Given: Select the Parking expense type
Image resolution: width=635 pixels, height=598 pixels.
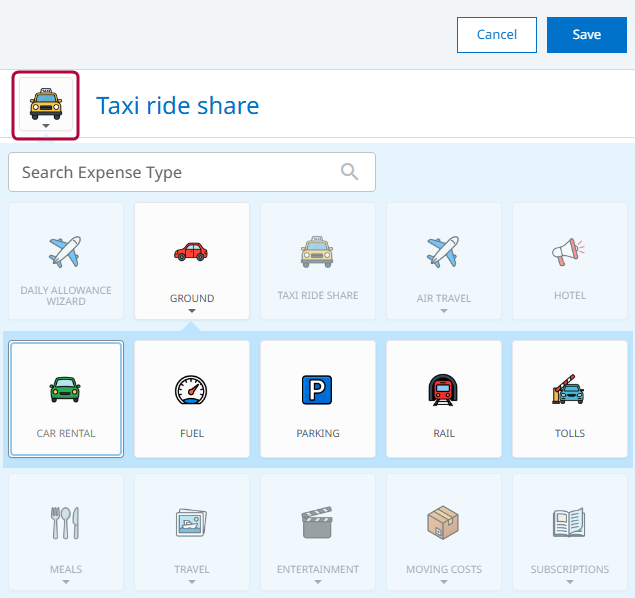Looking at the screenshot, I should click(318, 398).
